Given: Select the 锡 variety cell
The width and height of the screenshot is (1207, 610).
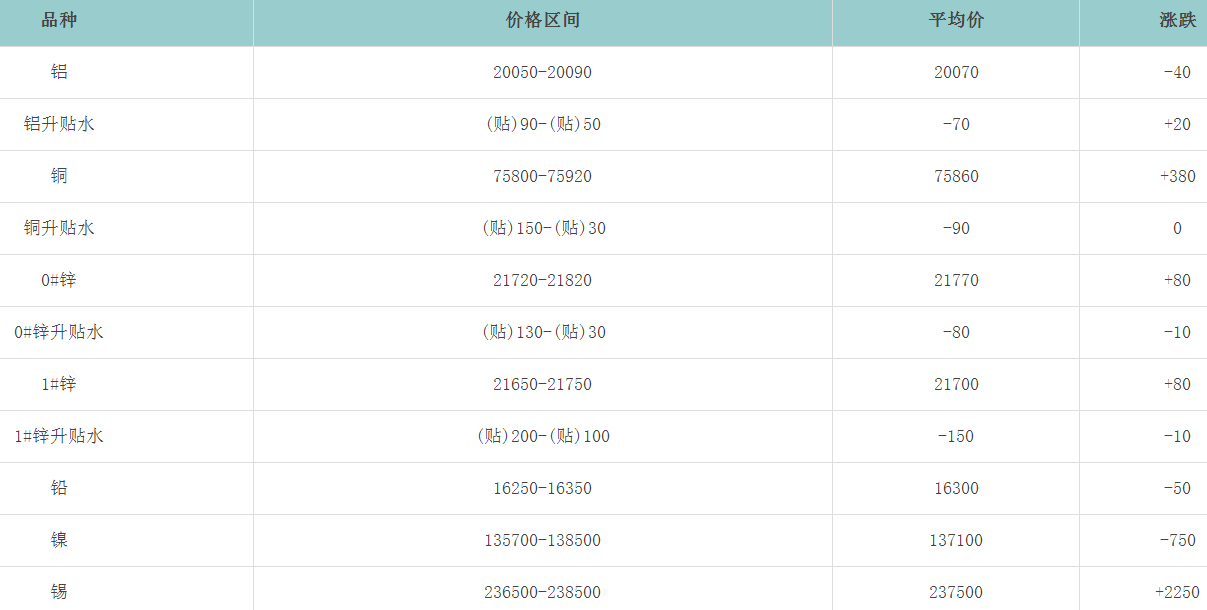Looking at the screenshot, I should pos(59,592).
